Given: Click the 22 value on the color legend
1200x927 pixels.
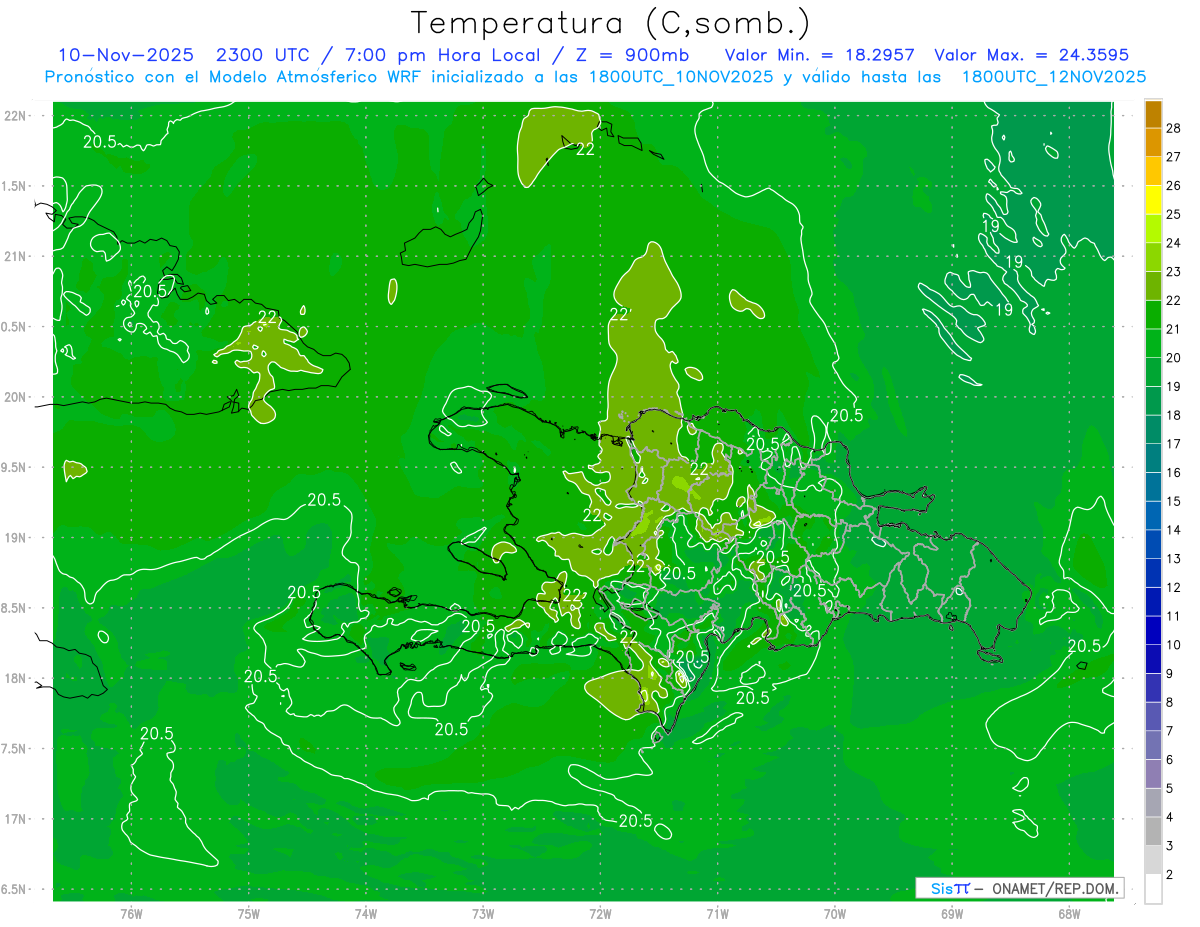Looking at the screenshot, I should 1175,300.
